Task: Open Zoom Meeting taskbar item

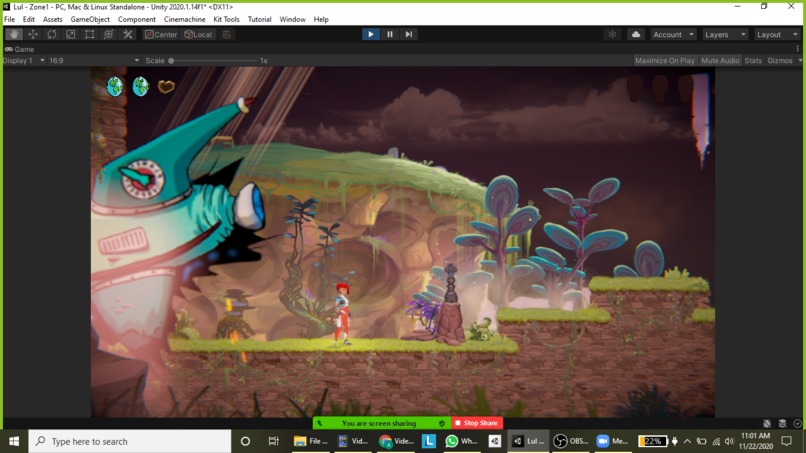Action: pos(612,441)
